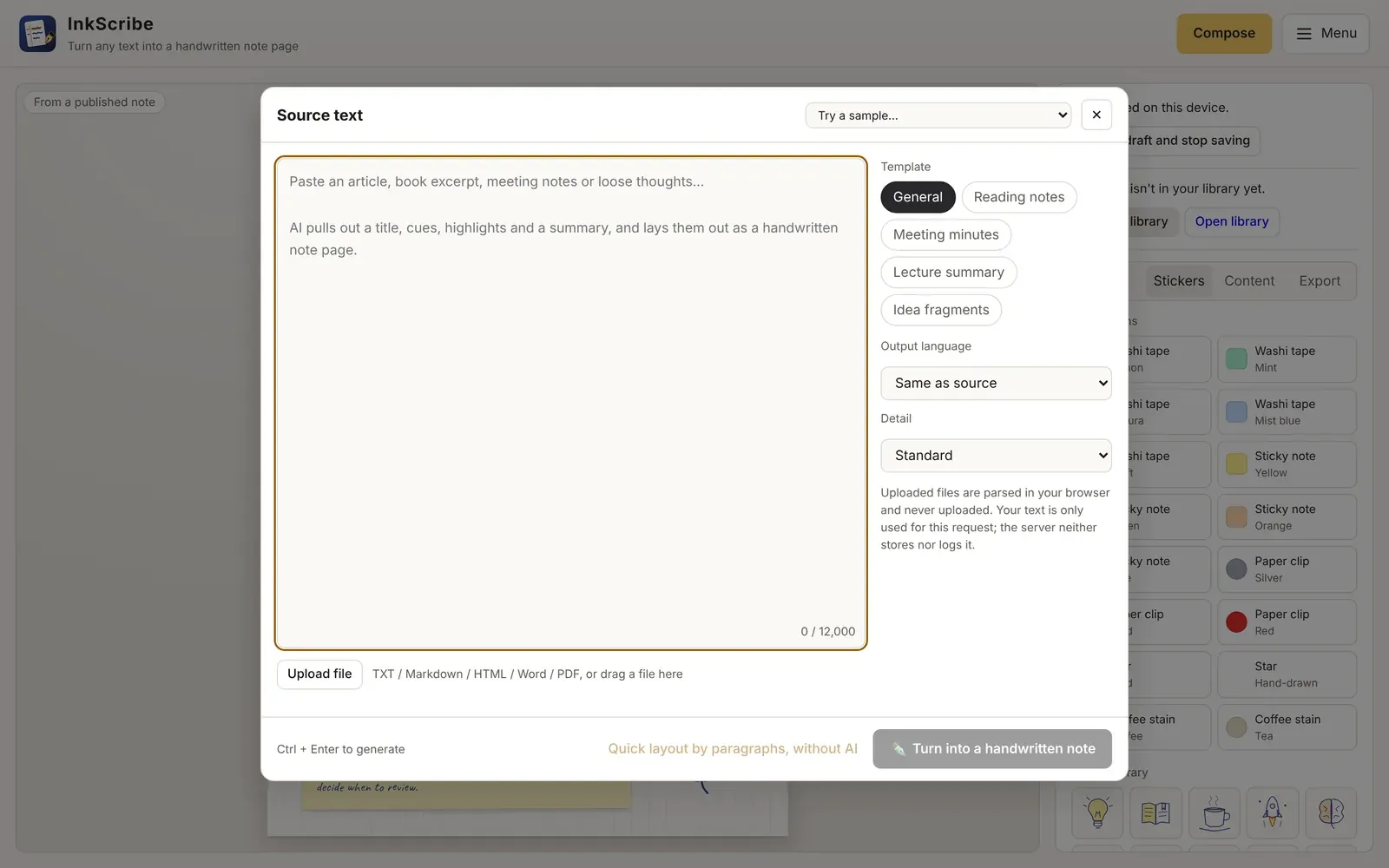Switch to the Content tab

pyautogui.click(x=1249, y=281)
